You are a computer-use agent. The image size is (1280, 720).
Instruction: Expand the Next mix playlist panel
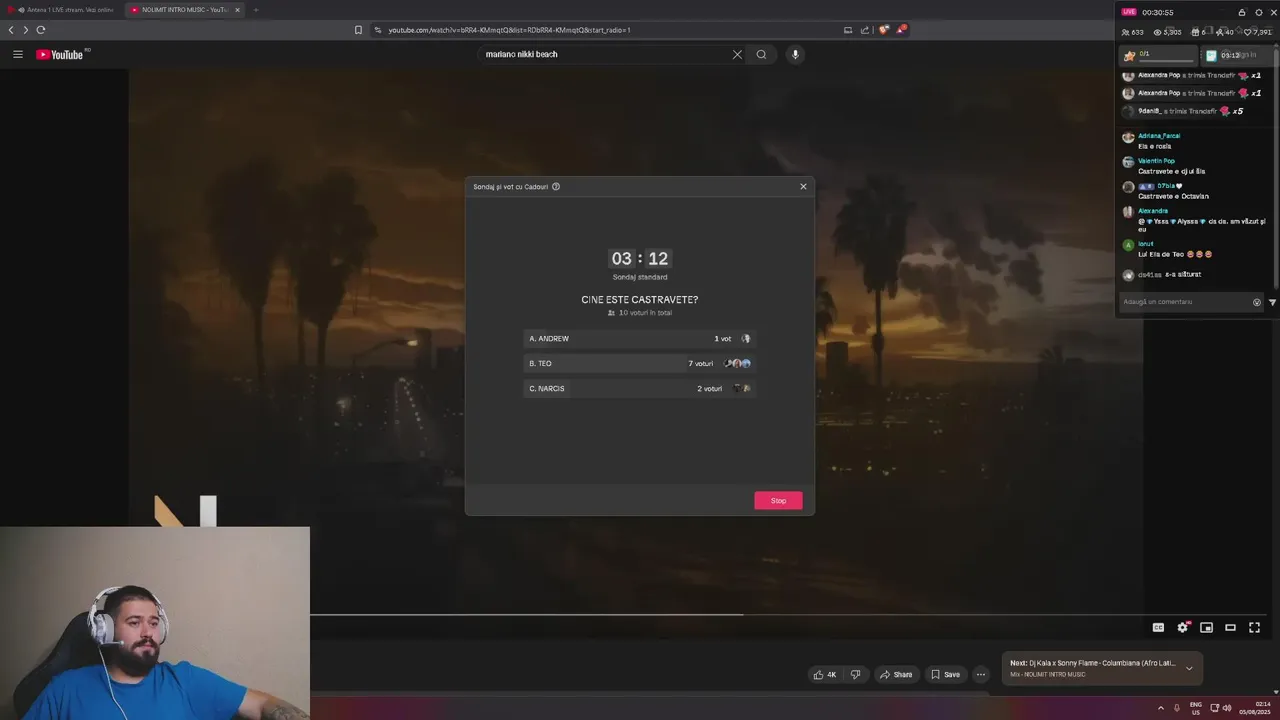(1189, 668)
